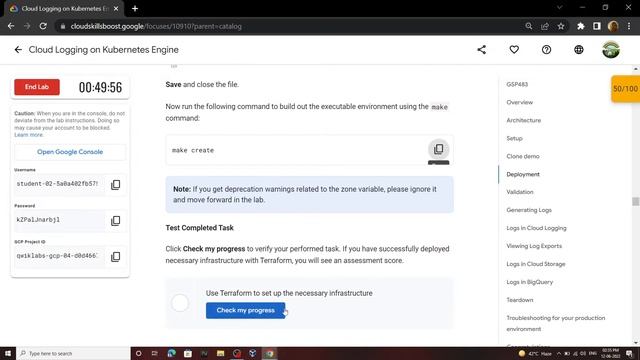This screenshot has height=360, width=640.
Task: Click the share icon in lab header
Action: (x=482, y=50)
